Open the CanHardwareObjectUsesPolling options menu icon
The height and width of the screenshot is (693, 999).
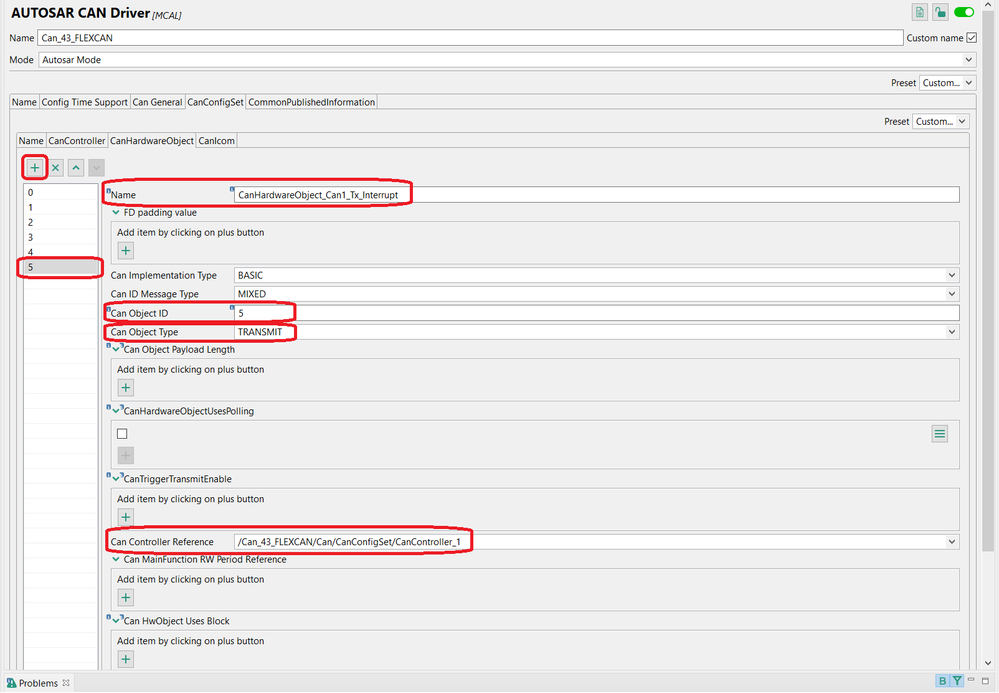pos(940,434)
